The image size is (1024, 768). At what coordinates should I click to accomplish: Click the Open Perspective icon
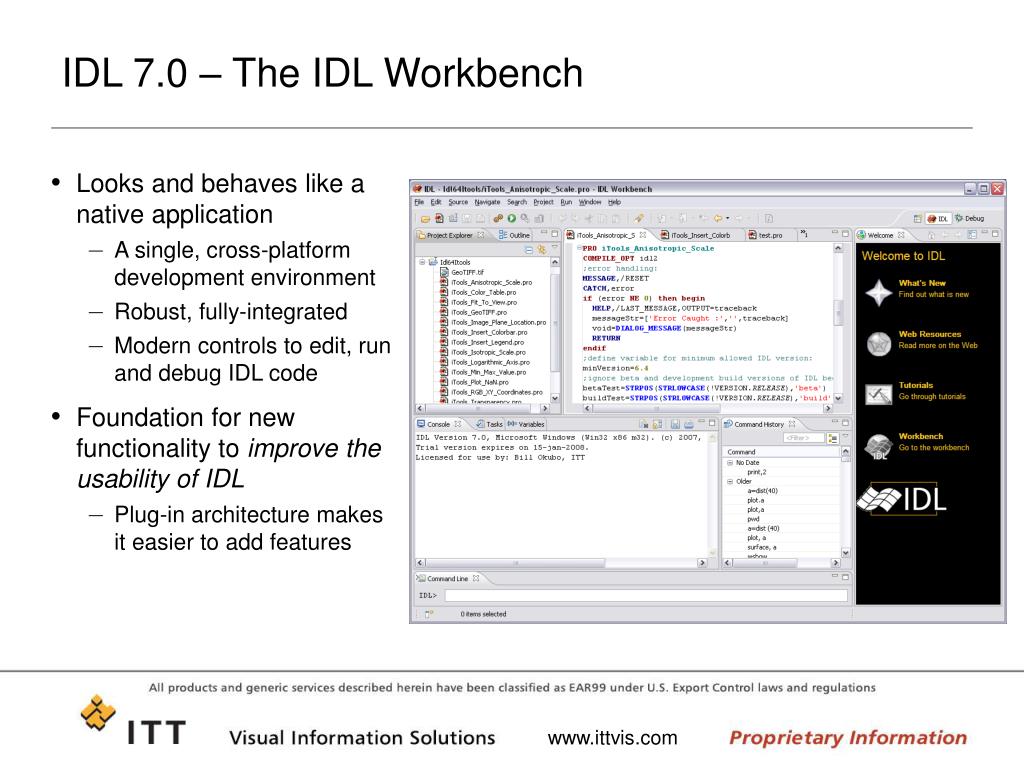pyautogui.click(x=918, y=219)
